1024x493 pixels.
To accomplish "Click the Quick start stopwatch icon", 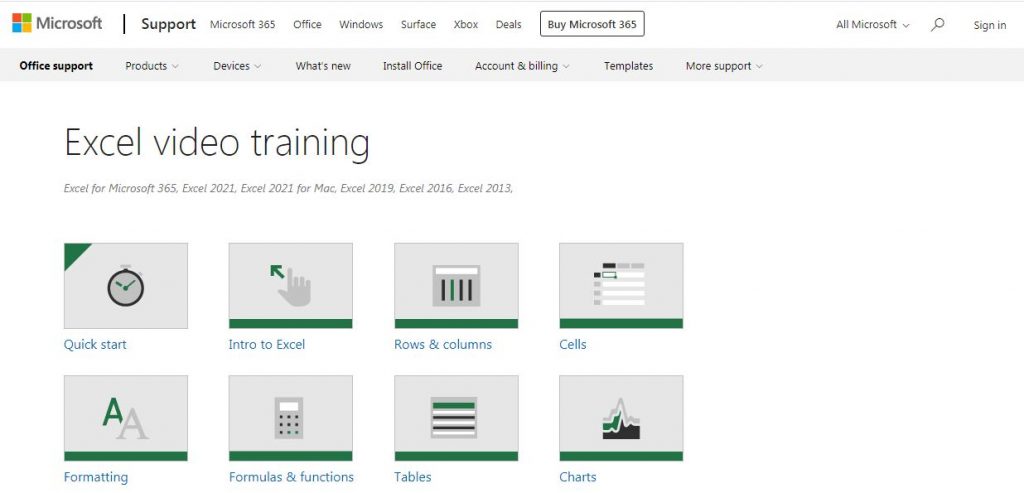I will [125, 286].
